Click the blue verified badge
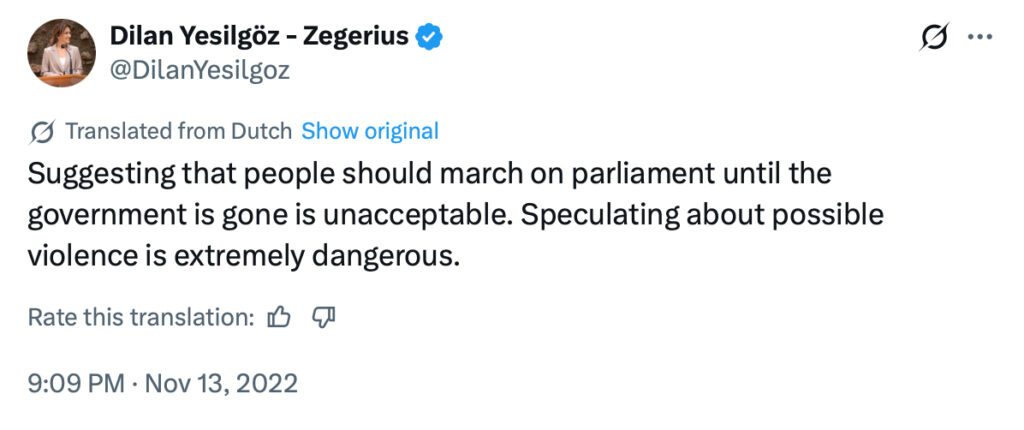Viewport: 1024px width, 430px height. 429,37
